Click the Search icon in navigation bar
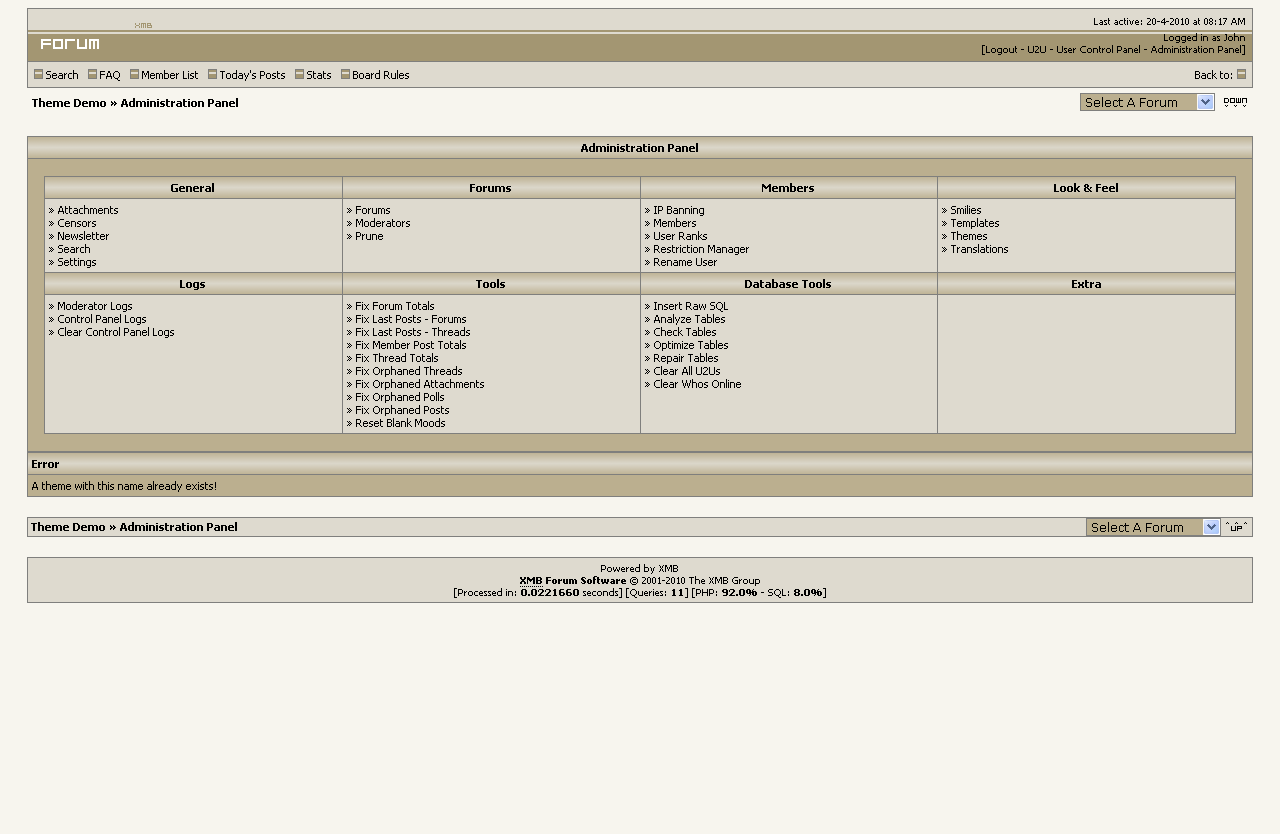Screen dimensions: 1280x834 pyautogui.click(x=39, y=74)
